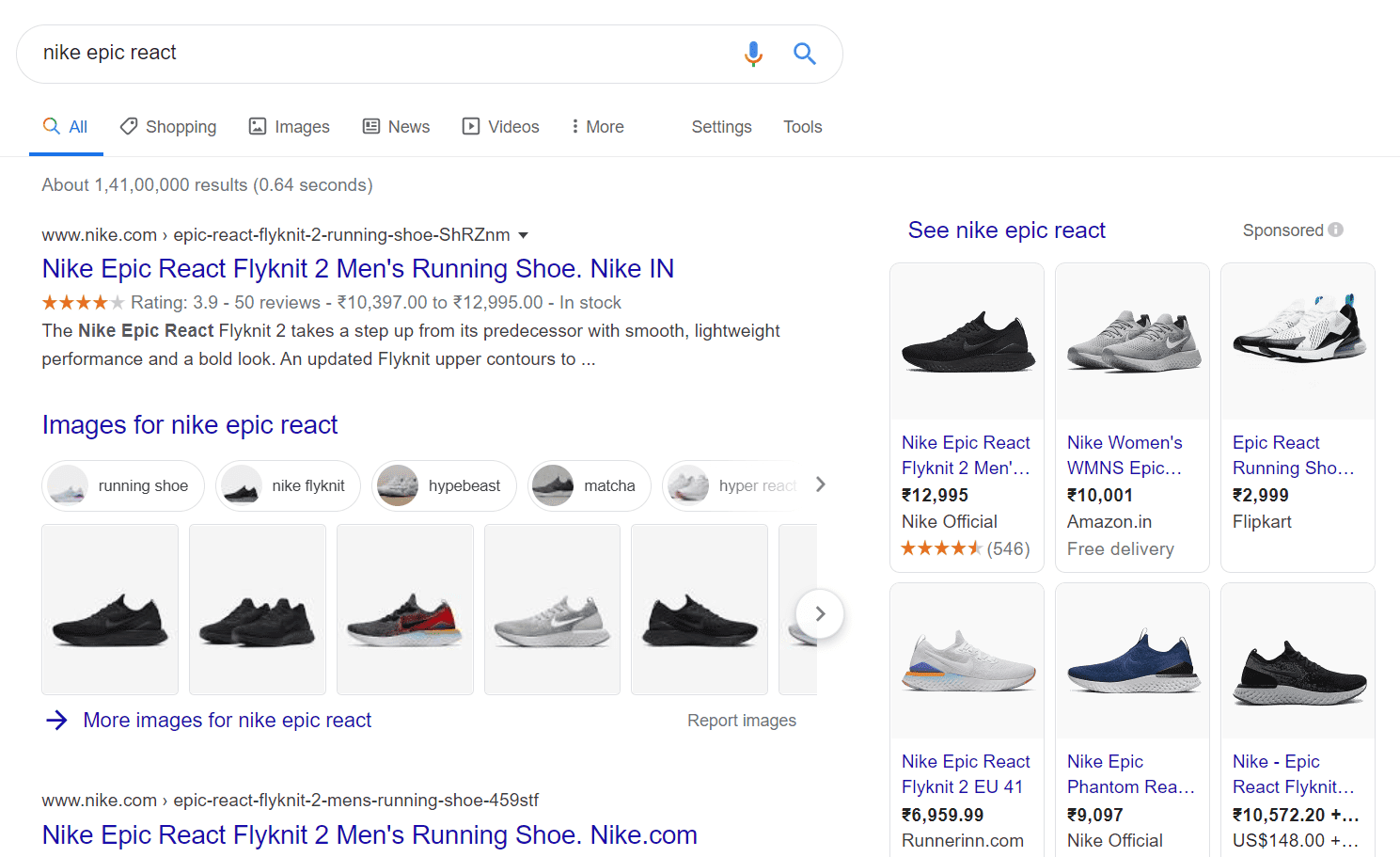The height and width of the screenshot is (857, 1400).
Task: Open the Images for nike epic react heading
Action: point(190,425)
